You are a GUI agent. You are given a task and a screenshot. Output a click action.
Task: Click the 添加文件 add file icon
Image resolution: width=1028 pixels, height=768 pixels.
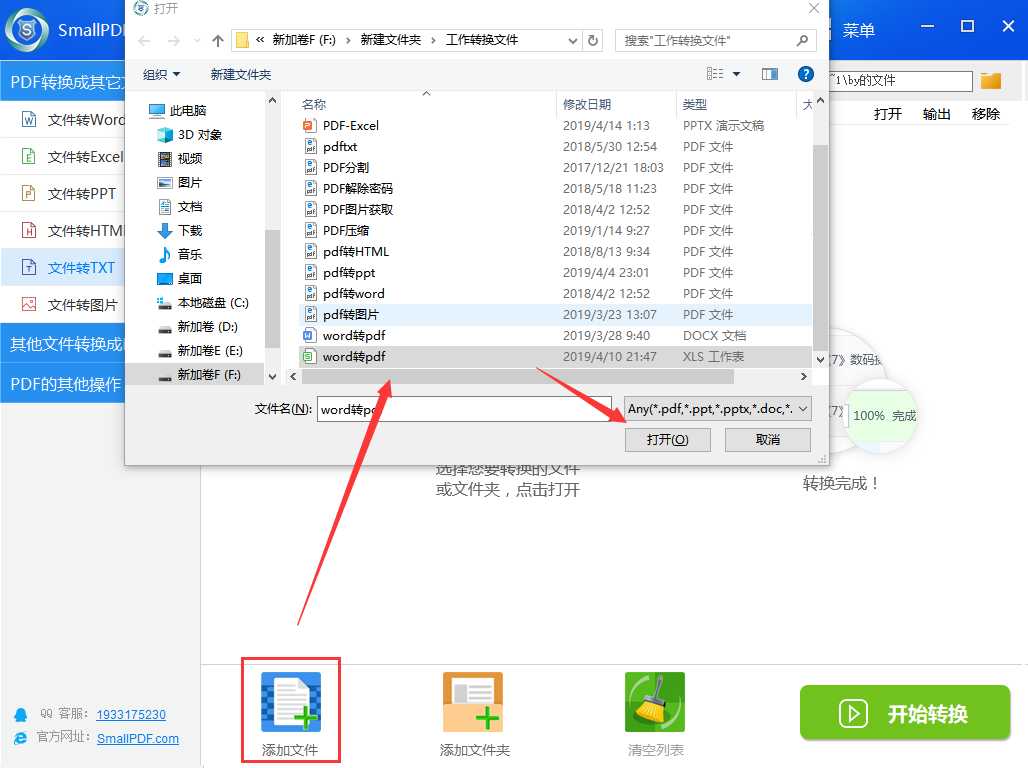pos(291,702)
